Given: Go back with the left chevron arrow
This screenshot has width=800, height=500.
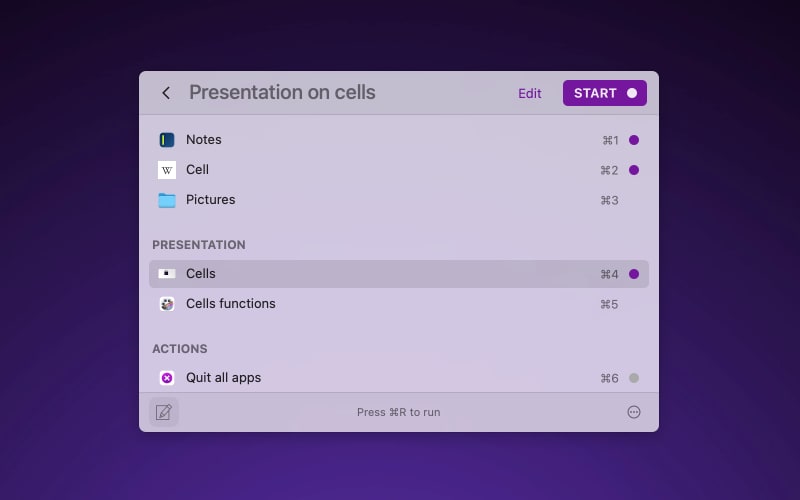Looking at the screenshot, I should coord(166,93).
